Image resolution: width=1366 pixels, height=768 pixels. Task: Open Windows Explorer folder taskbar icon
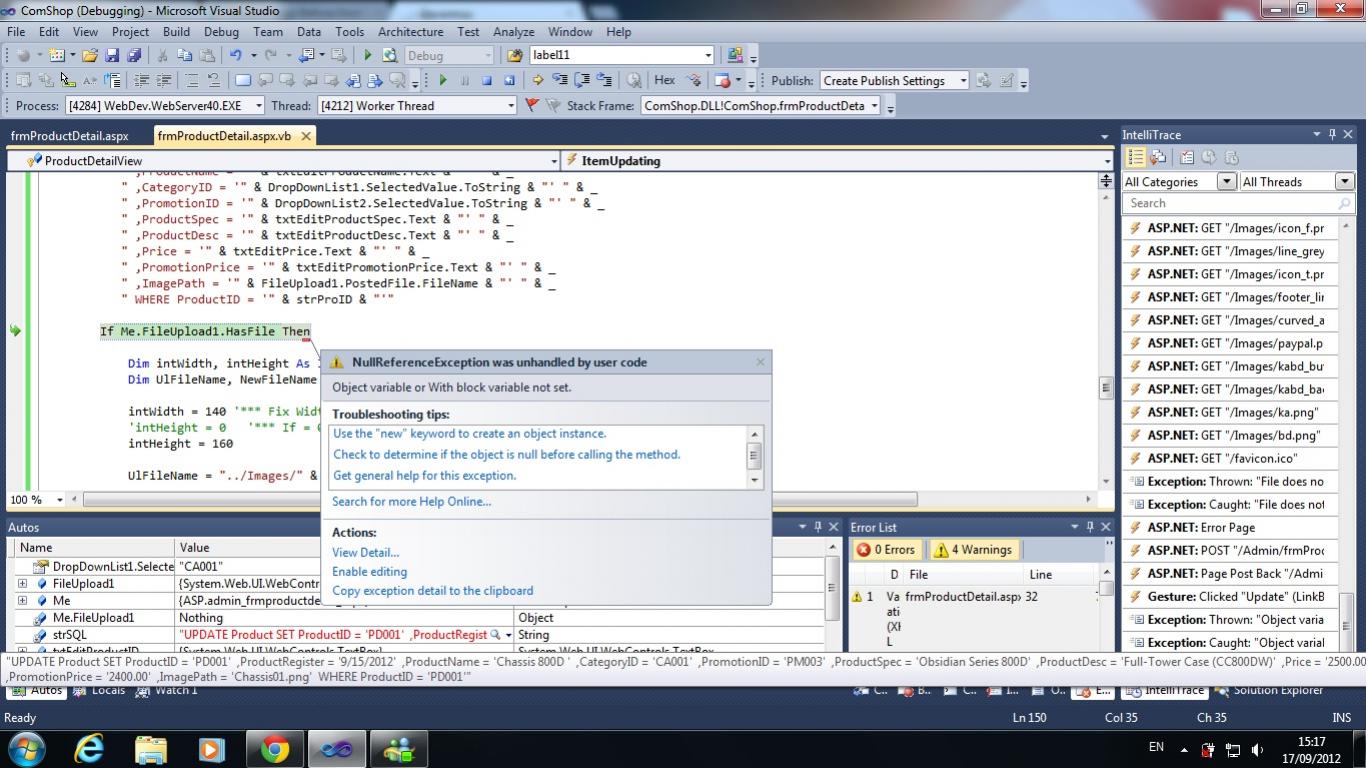click(x=151, y=749)
